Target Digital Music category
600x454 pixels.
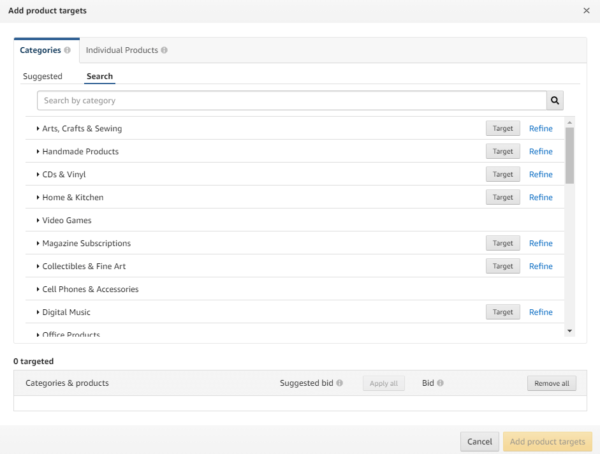[503, 312]
